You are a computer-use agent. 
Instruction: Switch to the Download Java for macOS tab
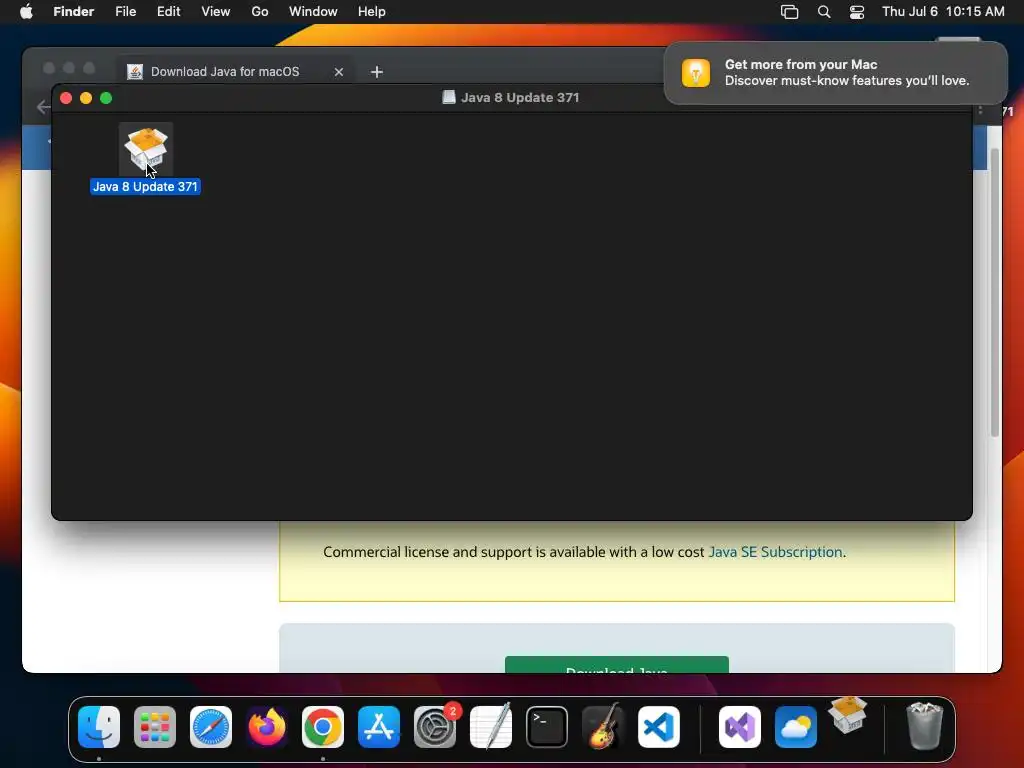[225, 72]
